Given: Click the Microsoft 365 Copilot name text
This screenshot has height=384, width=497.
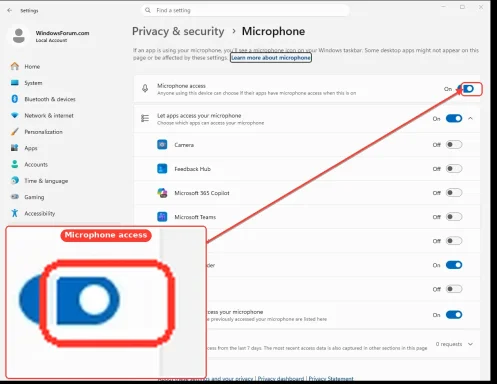Looking at the screenshot, I should 202,193.
